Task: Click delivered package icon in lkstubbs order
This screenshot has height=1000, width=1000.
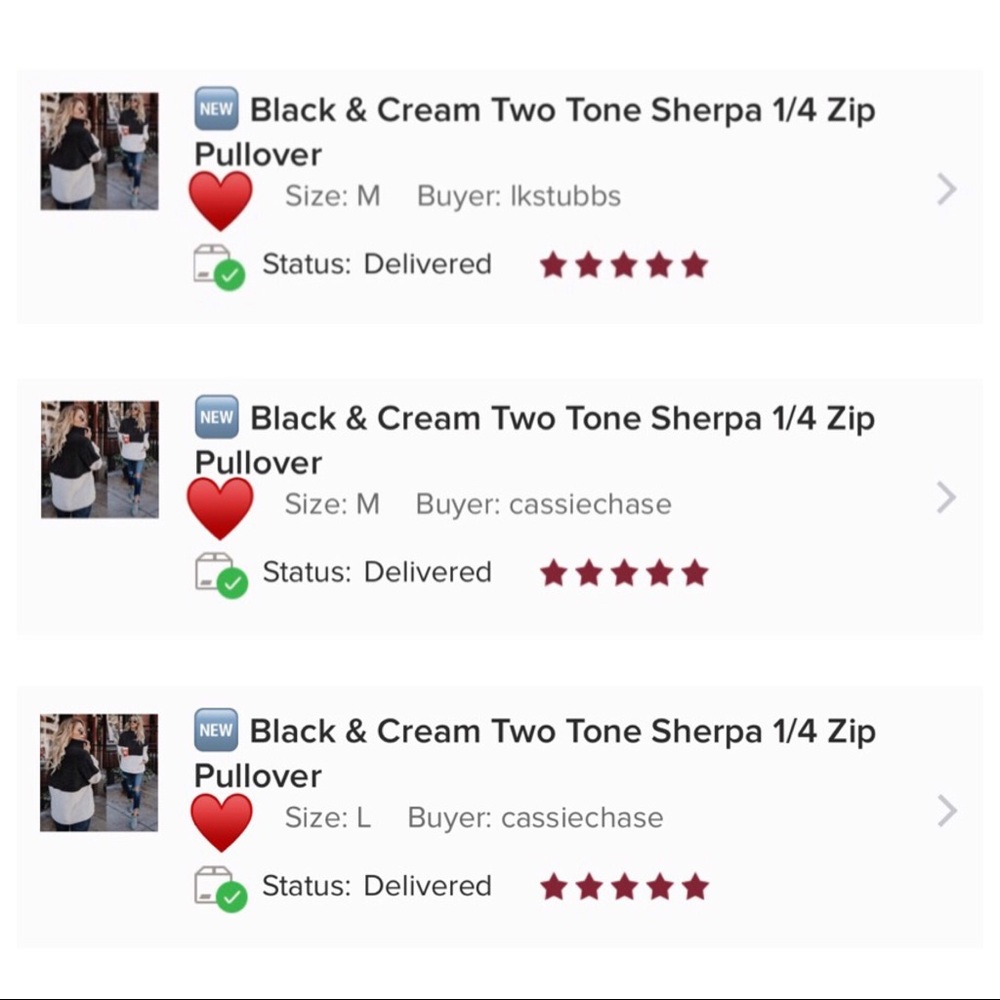Action: tap(219, 267)
